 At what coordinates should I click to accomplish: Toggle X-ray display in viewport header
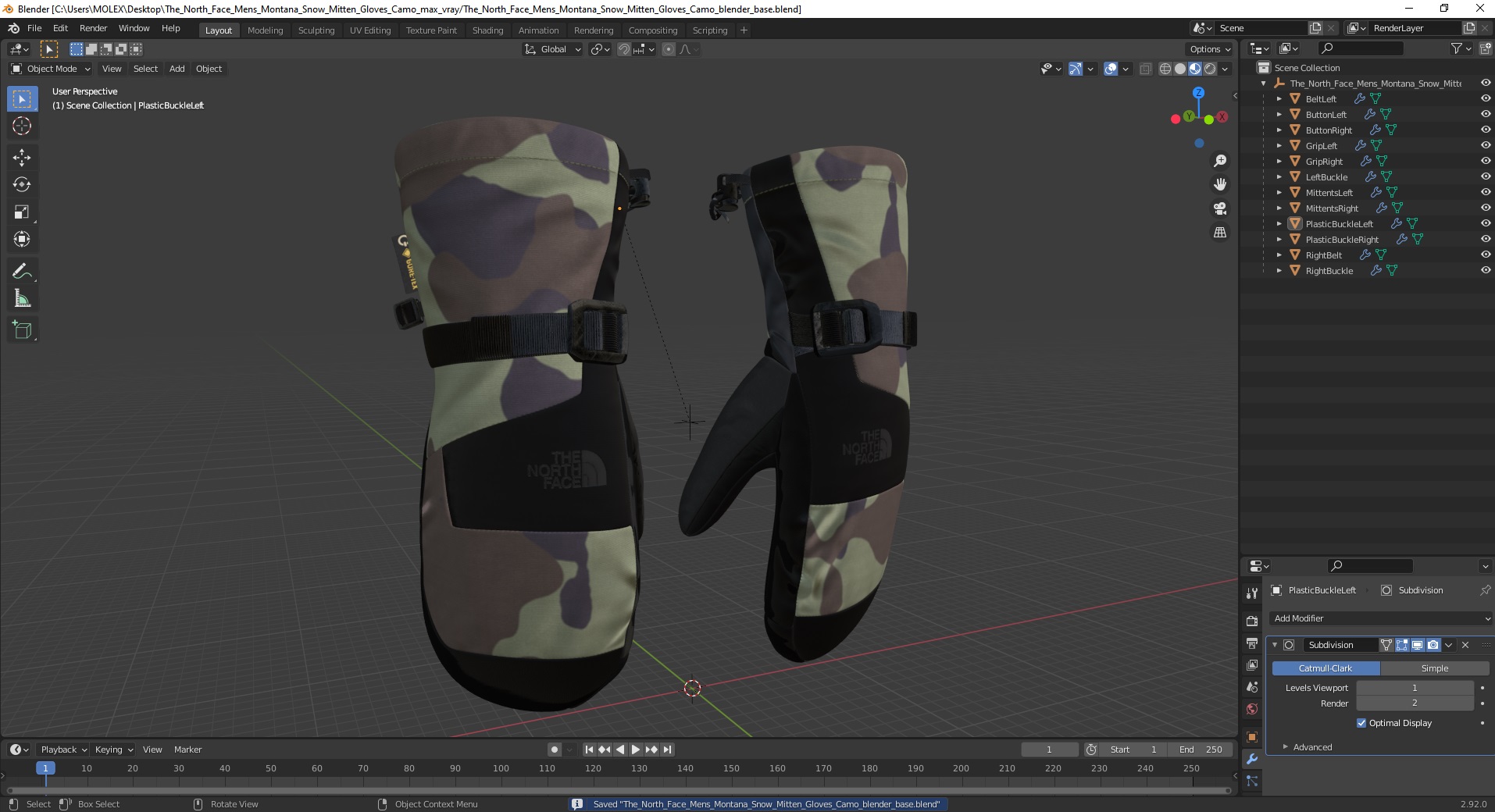coord(1145,69)
